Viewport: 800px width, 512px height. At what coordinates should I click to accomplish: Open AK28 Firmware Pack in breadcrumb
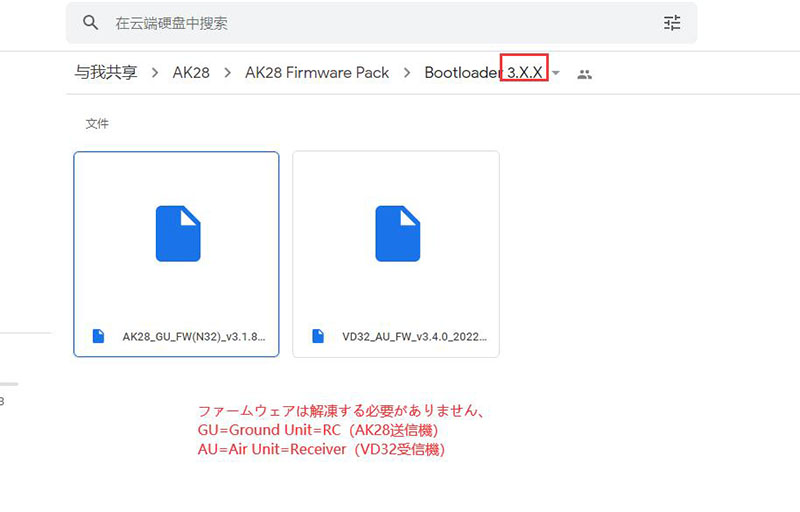(x=317, y=73)
